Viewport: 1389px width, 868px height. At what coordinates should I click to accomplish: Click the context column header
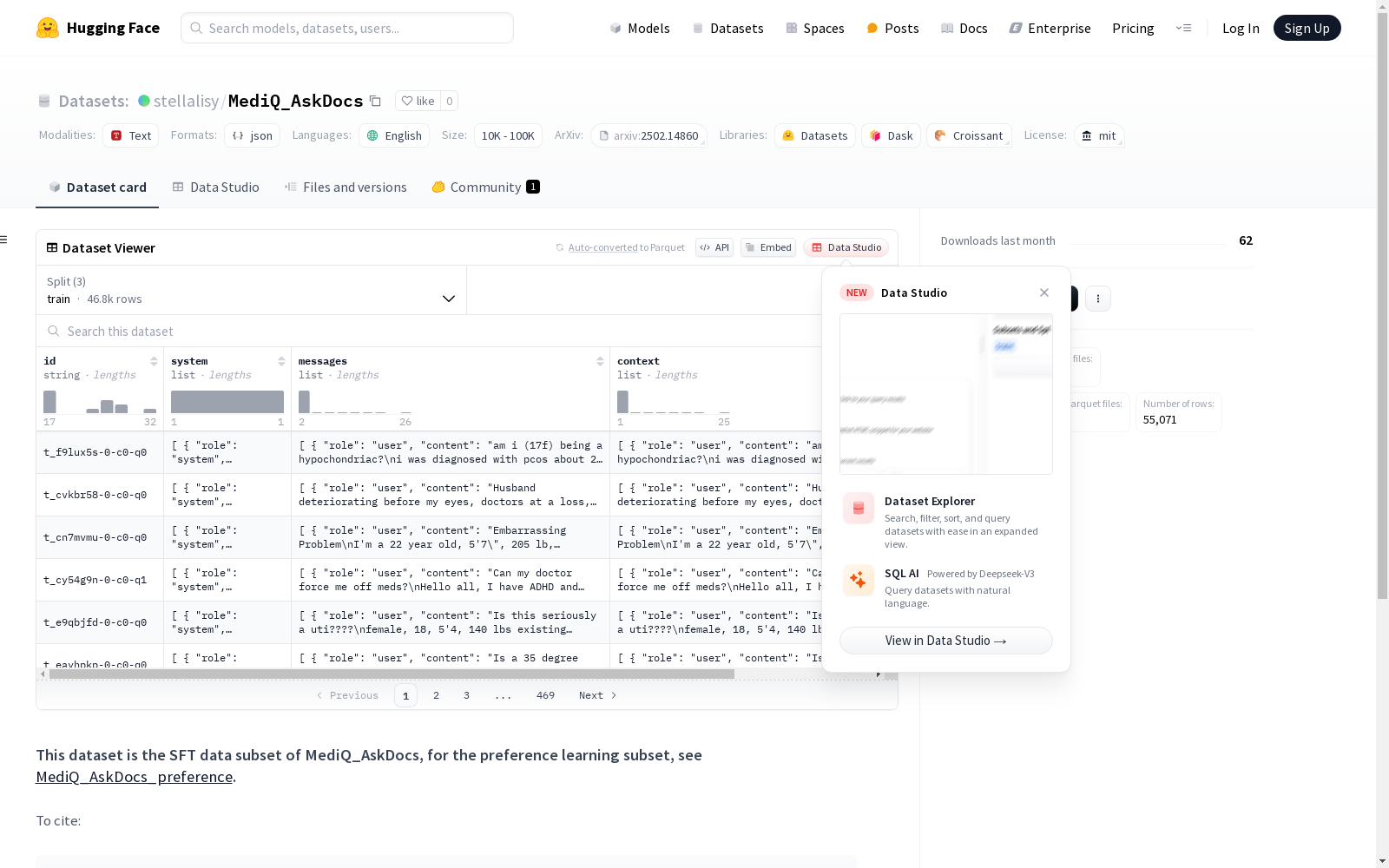click(638, 361)
